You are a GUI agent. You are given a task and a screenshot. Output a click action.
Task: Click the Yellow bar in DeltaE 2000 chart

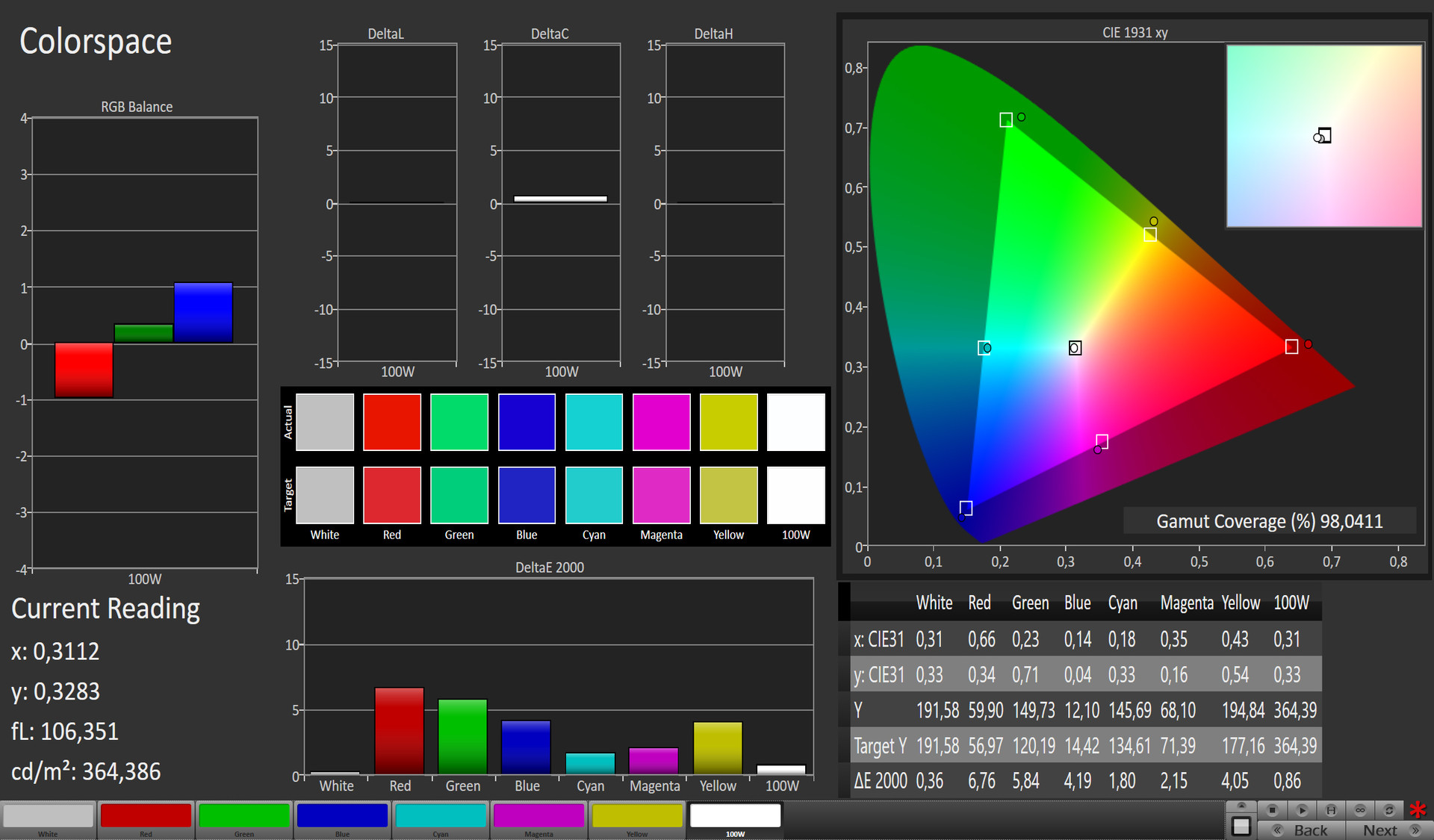click(718, 748)
